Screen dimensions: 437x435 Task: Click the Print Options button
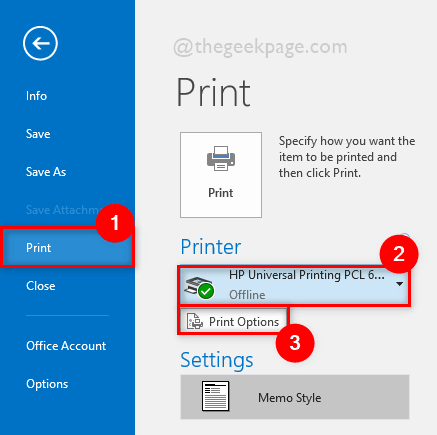pos(233,321)
